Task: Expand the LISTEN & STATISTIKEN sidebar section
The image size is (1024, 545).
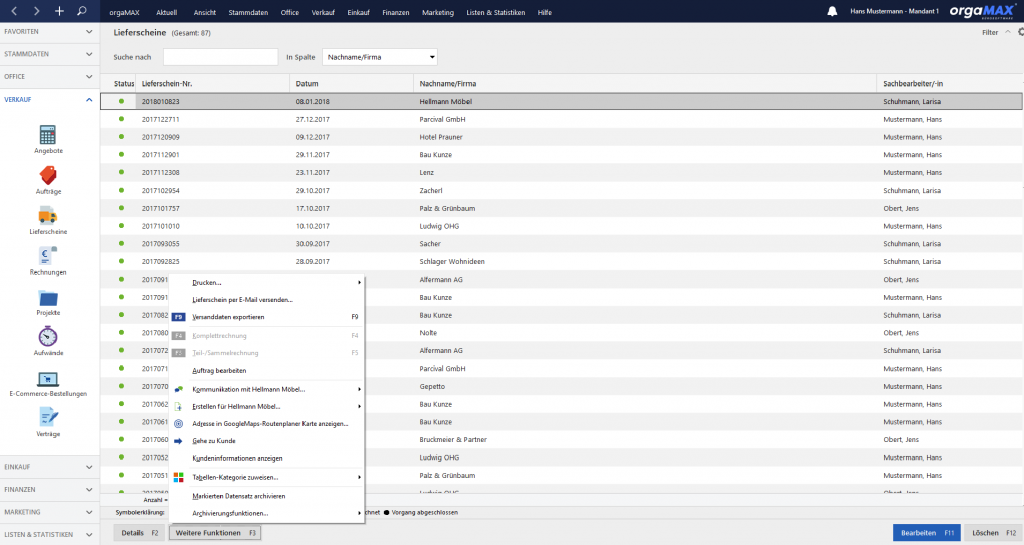Action: click(50, 535)
